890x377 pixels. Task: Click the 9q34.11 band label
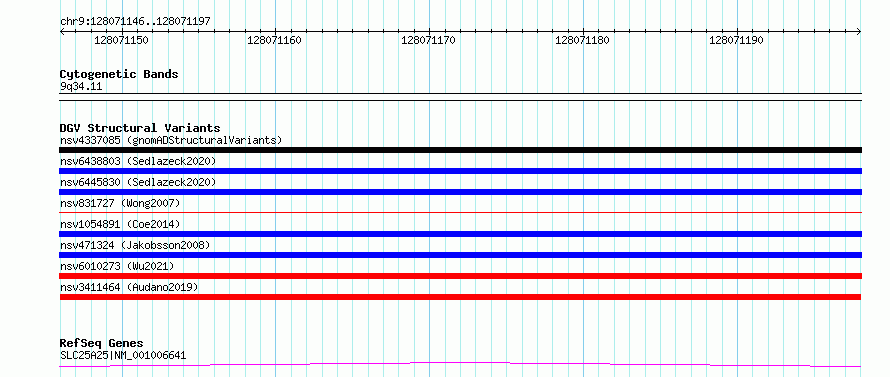81,87
